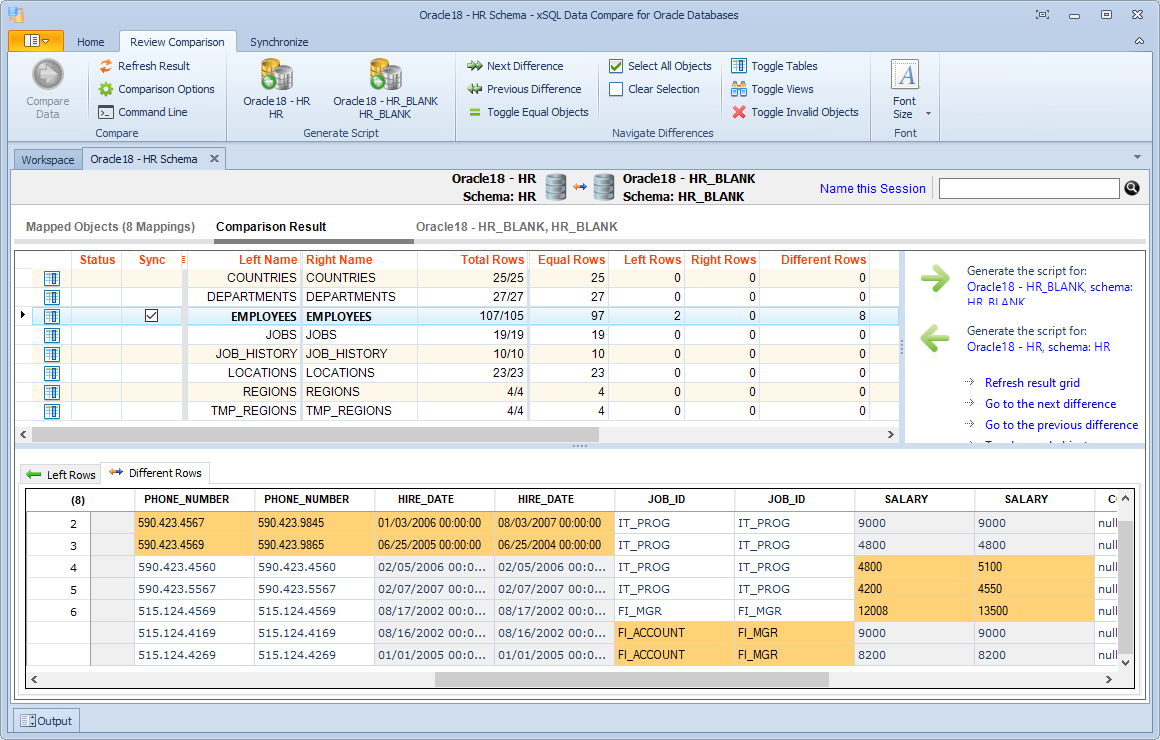Viewport: 1160px width, 740px height.
Task: Click the Name this Session link
Action: pos(872,188)
